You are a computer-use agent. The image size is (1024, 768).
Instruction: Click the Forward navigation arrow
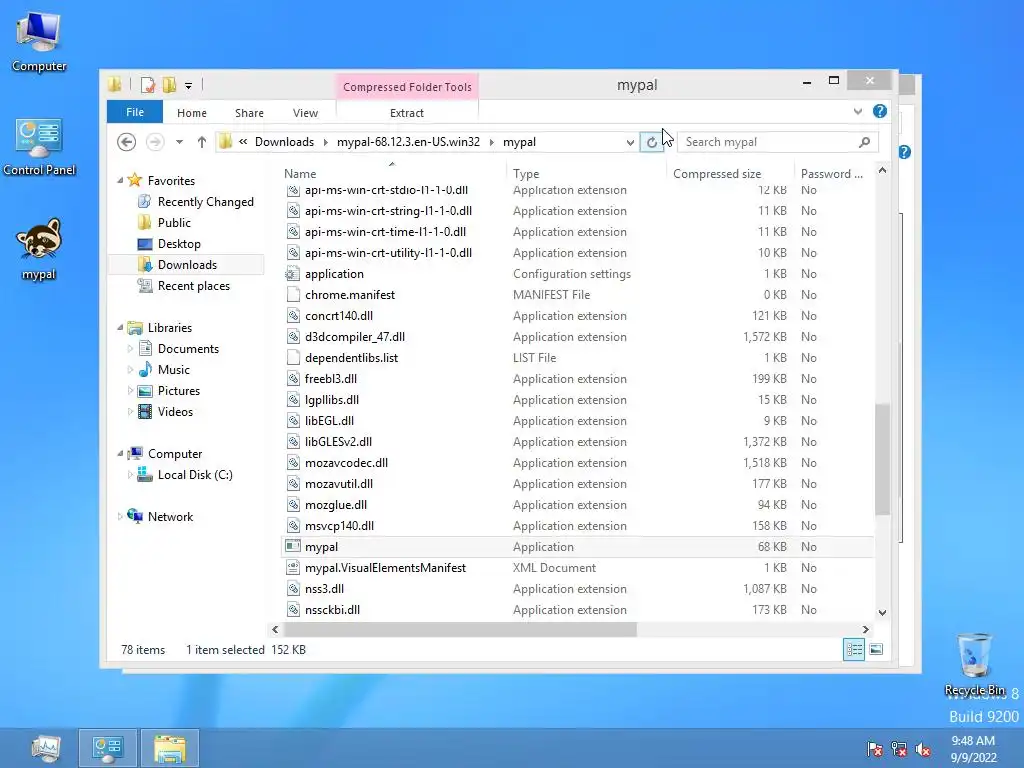point(155,142)
